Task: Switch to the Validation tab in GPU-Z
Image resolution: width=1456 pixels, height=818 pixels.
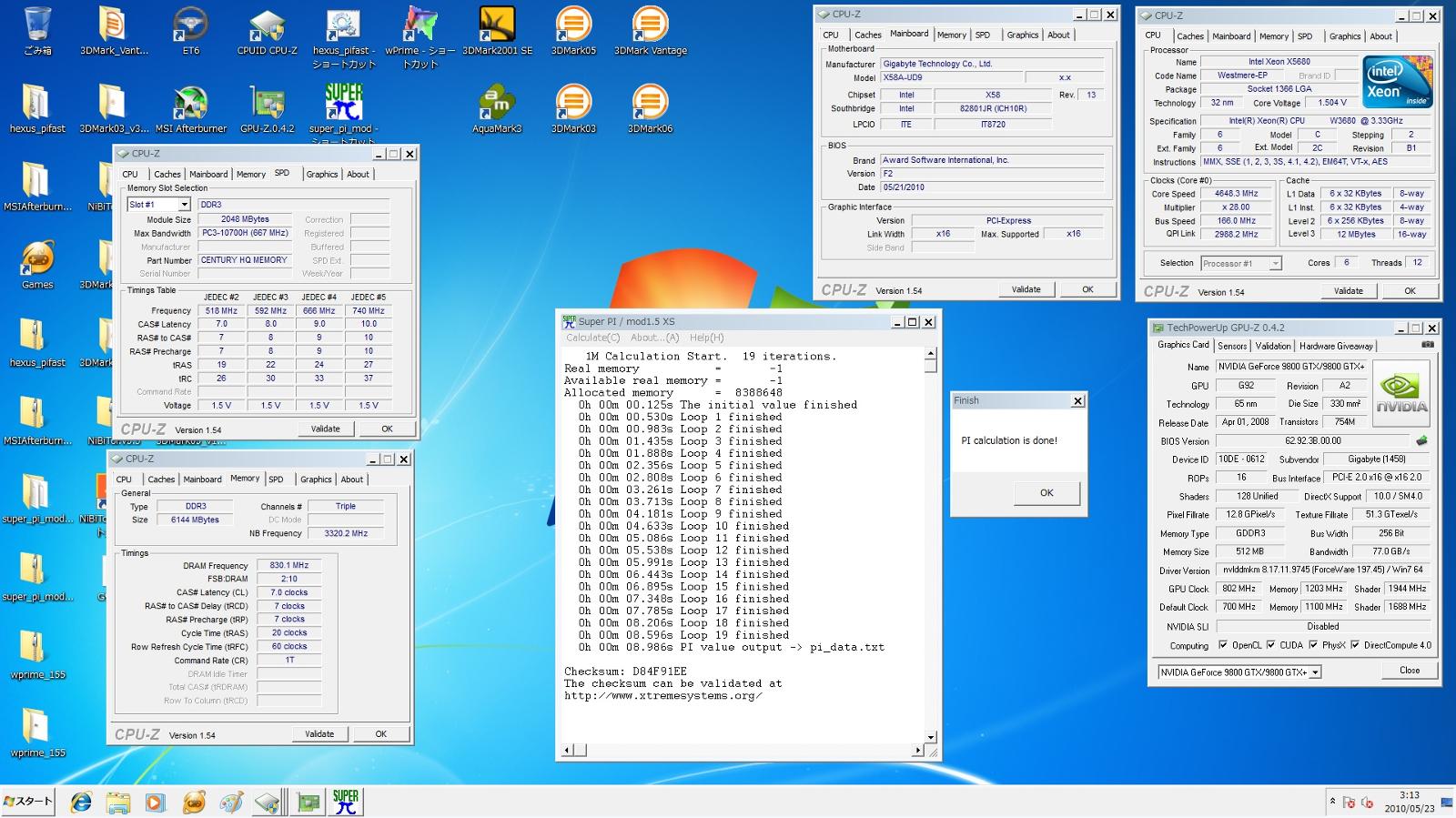Action: click(1272, 346)
